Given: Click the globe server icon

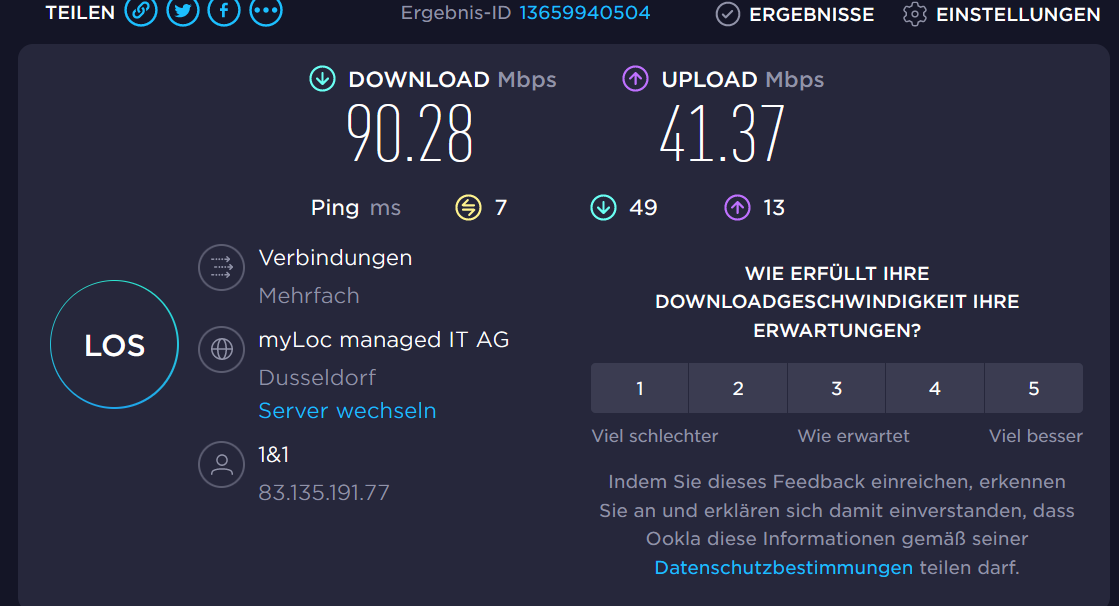Looking at the screenshot, I should 221,349.
